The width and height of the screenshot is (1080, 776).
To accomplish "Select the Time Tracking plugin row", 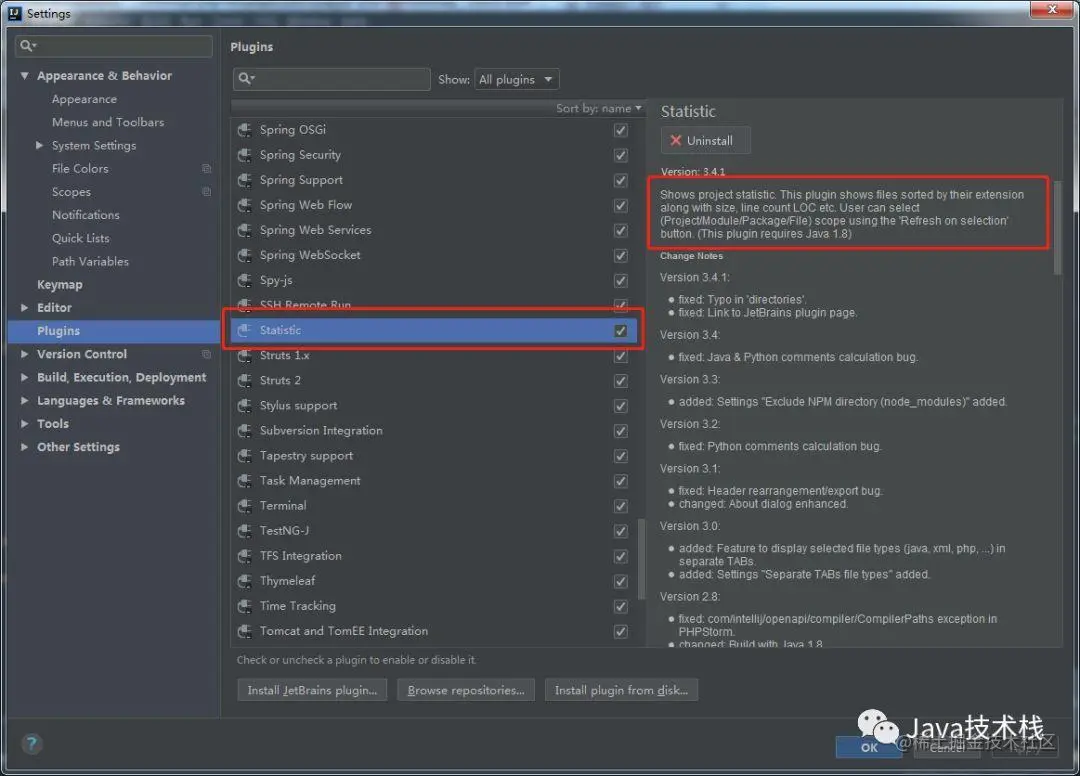I will 432,606.
